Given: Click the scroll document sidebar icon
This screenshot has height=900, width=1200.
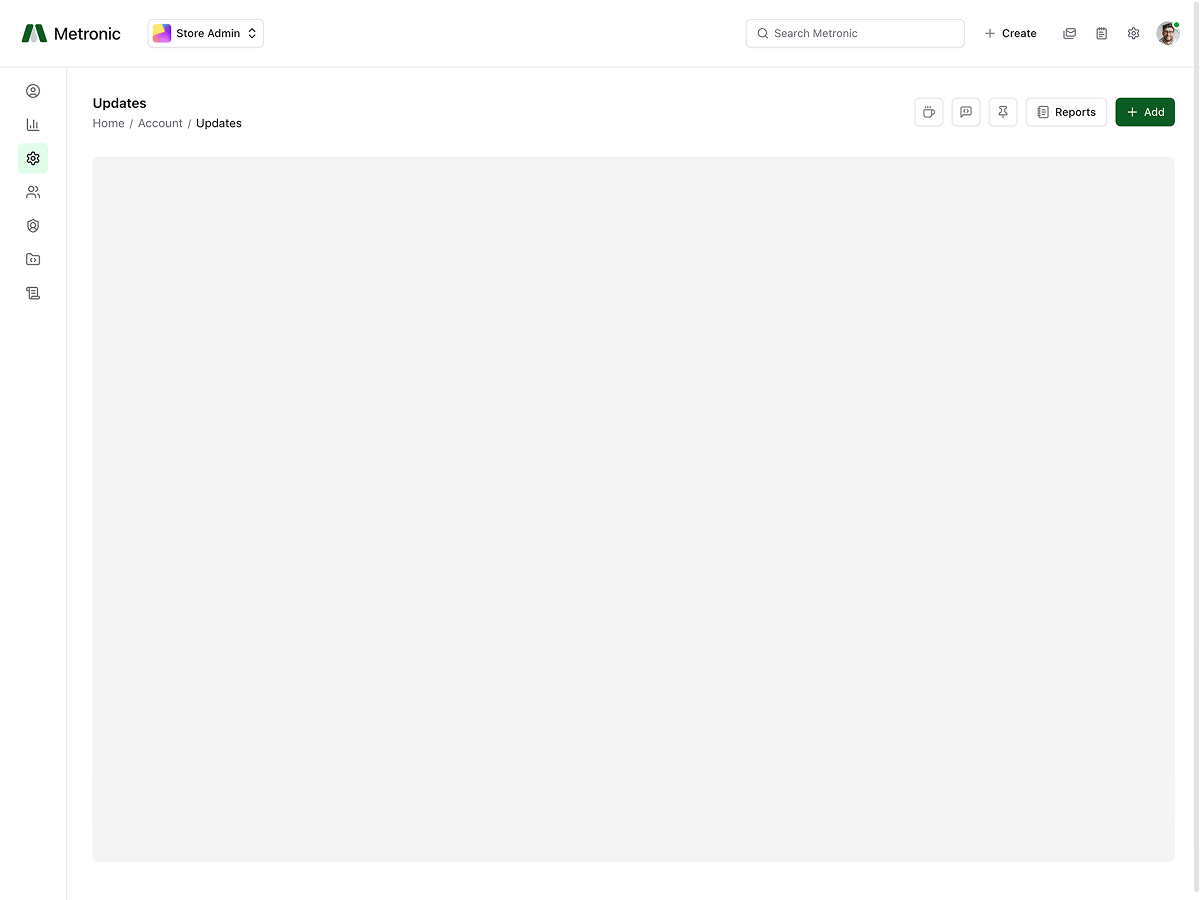Looking at the screenshot, I should tap(33, 293).
